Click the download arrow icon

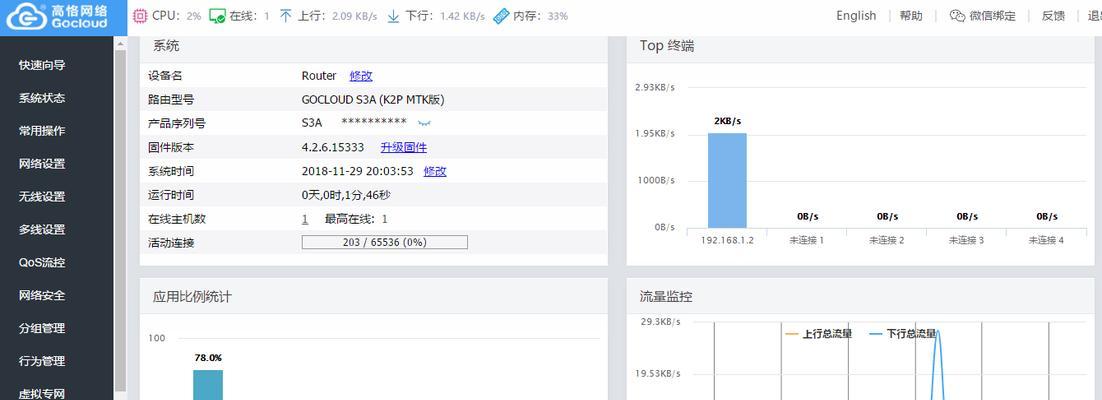coord(393,16)
